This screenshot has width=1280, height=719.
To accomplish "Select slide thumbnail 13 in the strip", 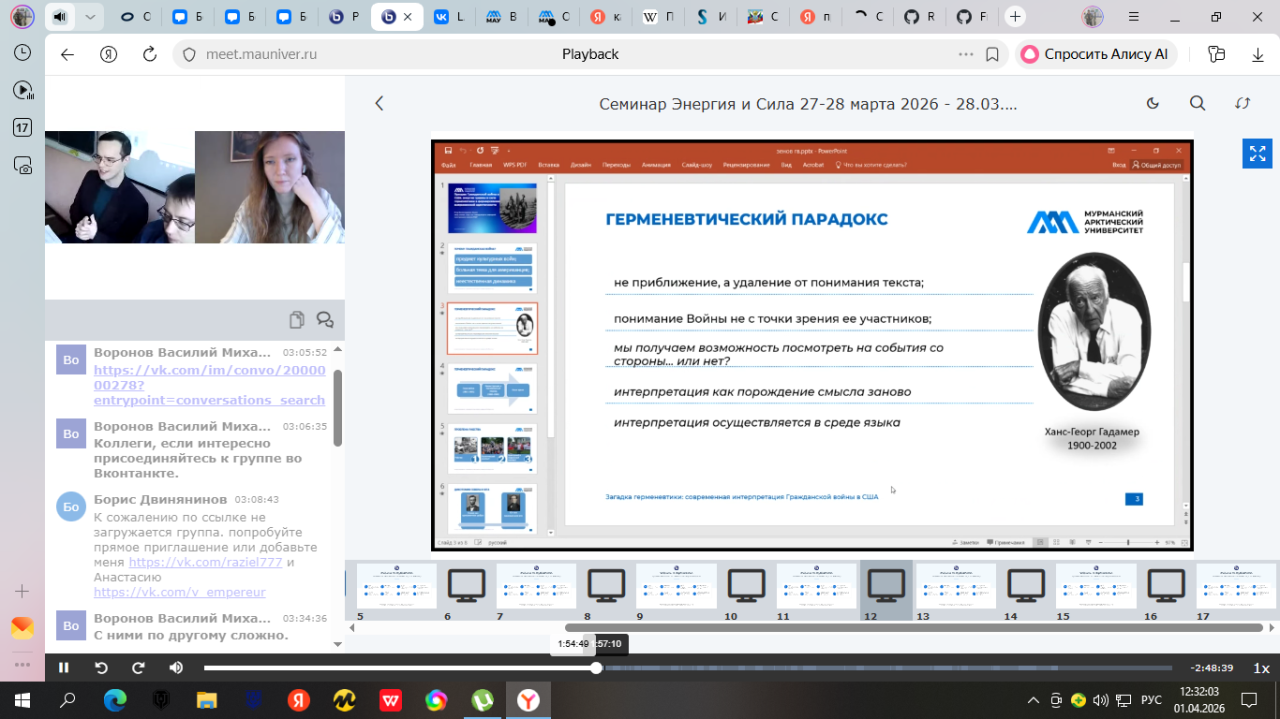I will tap(956, 586).
